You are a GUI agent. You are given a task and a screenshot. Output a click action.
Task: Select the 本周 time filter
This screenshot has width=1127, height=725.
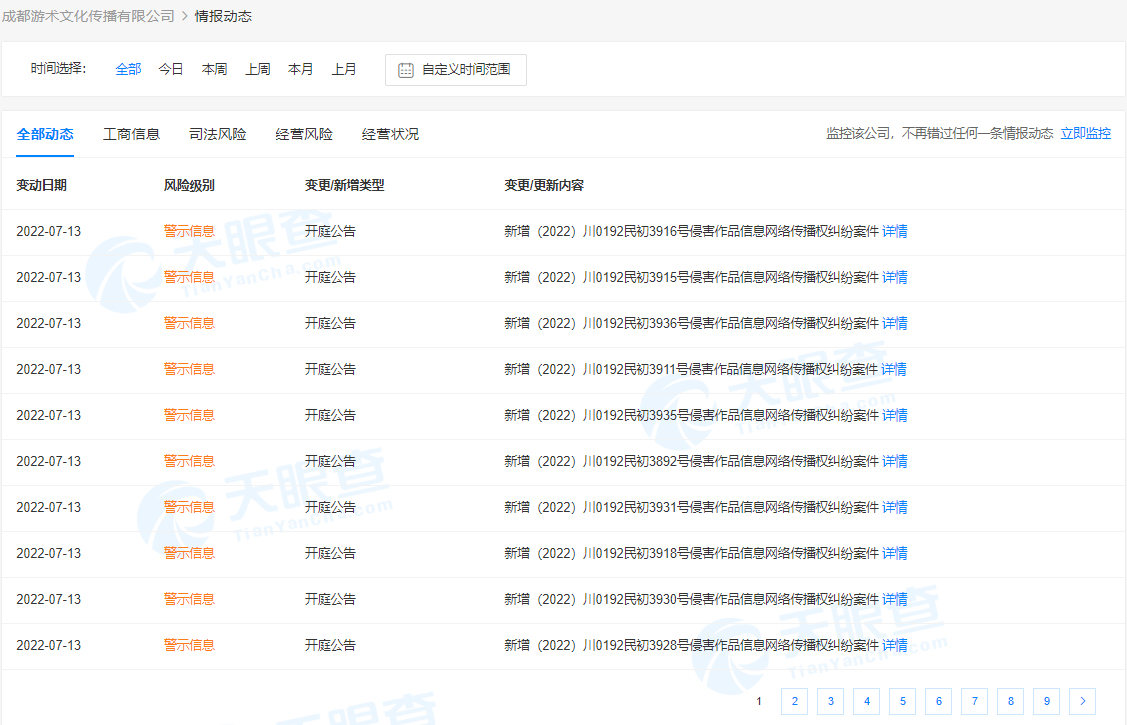[x=214, y=69]
